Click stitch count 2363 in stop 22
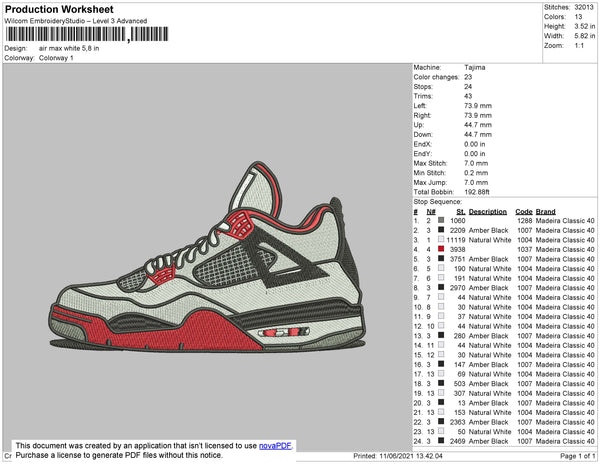This screenshot has height=464, width=600. click(458, 422)
